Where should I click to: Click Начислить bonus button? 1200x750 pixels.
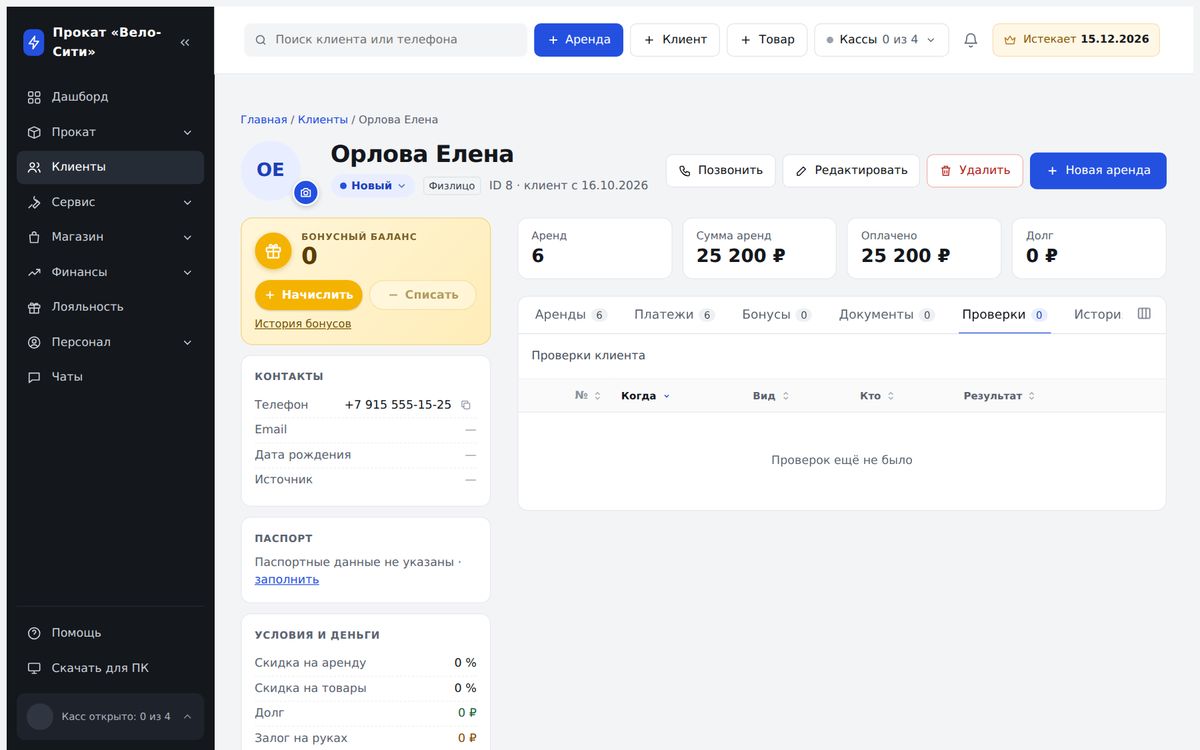coord(309,295)
